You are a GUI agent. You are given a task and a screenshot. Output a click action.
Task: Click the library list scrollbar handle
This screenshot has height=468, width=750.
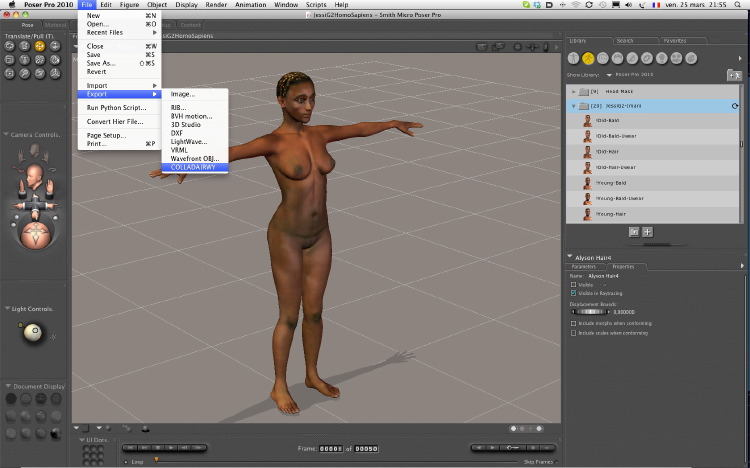coord(741,144)
